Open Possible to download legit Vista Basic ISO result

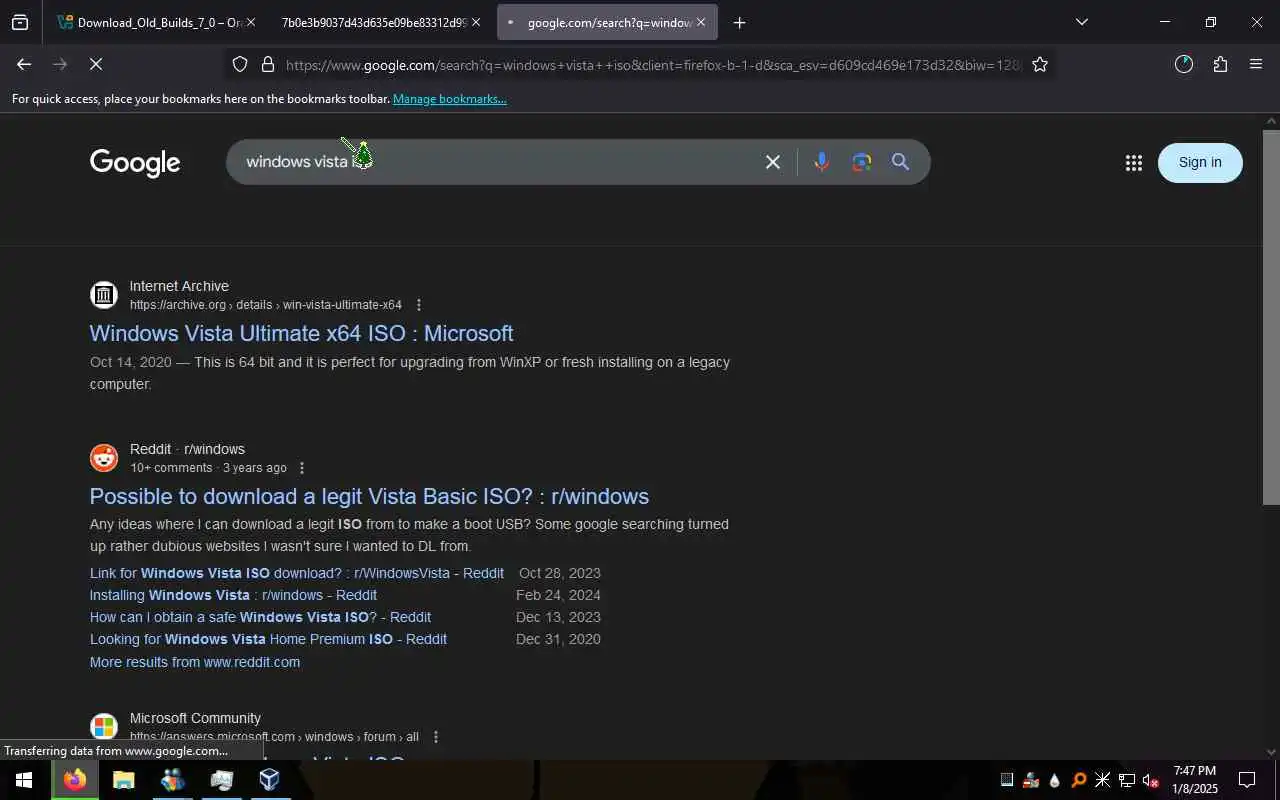pos(369,496)
